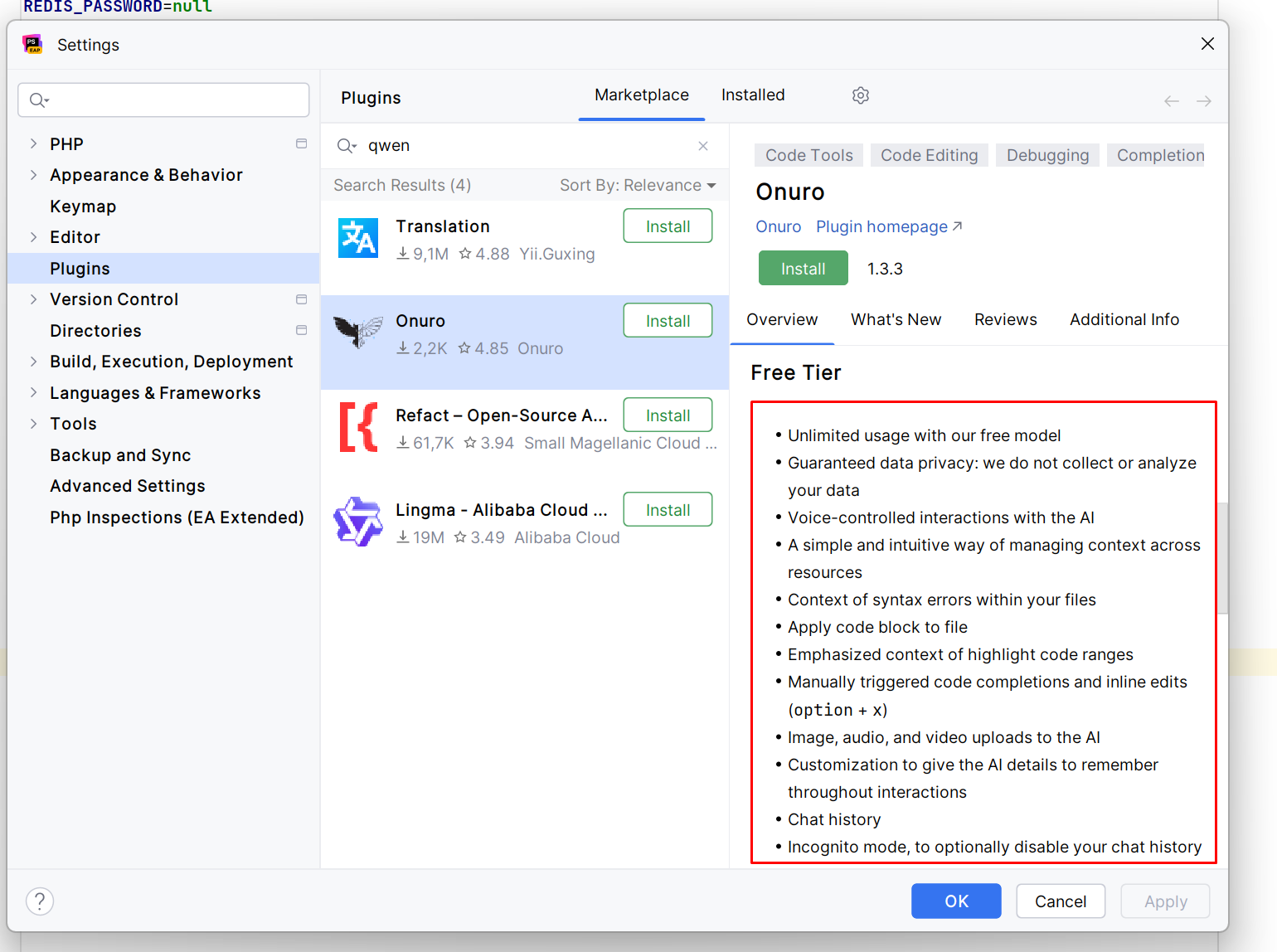Viewport: 1277px width, 952px height.
Task: Open the Overview tab
Action: [x=782, y=320]
